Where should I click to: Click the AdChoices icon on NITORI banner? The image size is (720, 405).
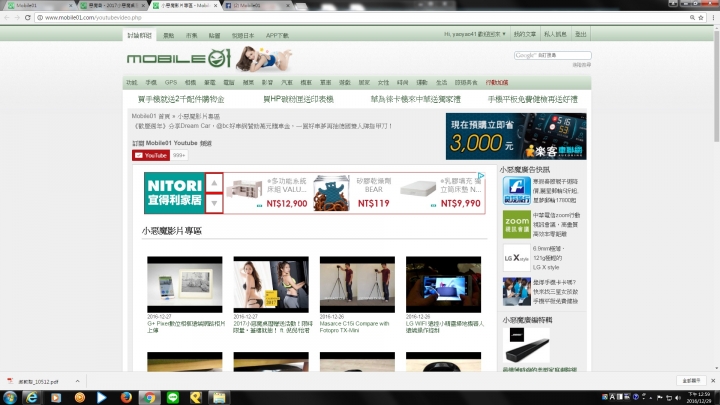481,175
